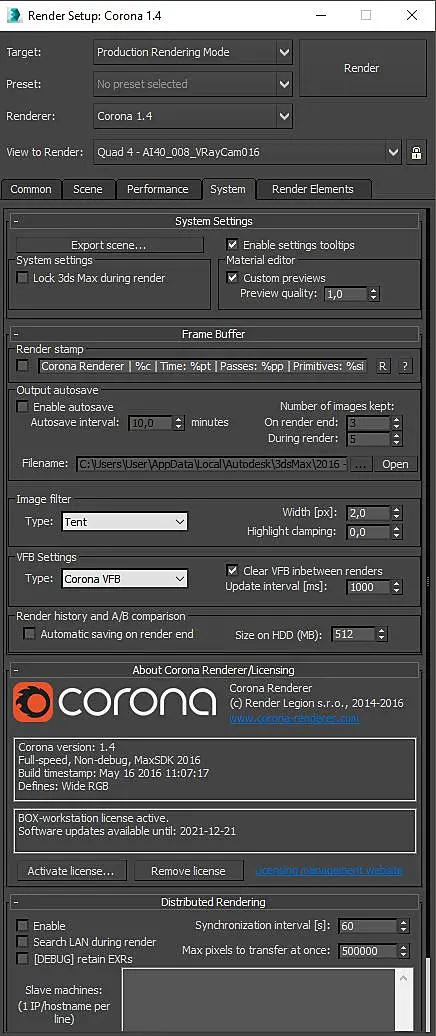Click Remove license button
The width and height of the screenshot is (436, 1036).
(188, 871)
